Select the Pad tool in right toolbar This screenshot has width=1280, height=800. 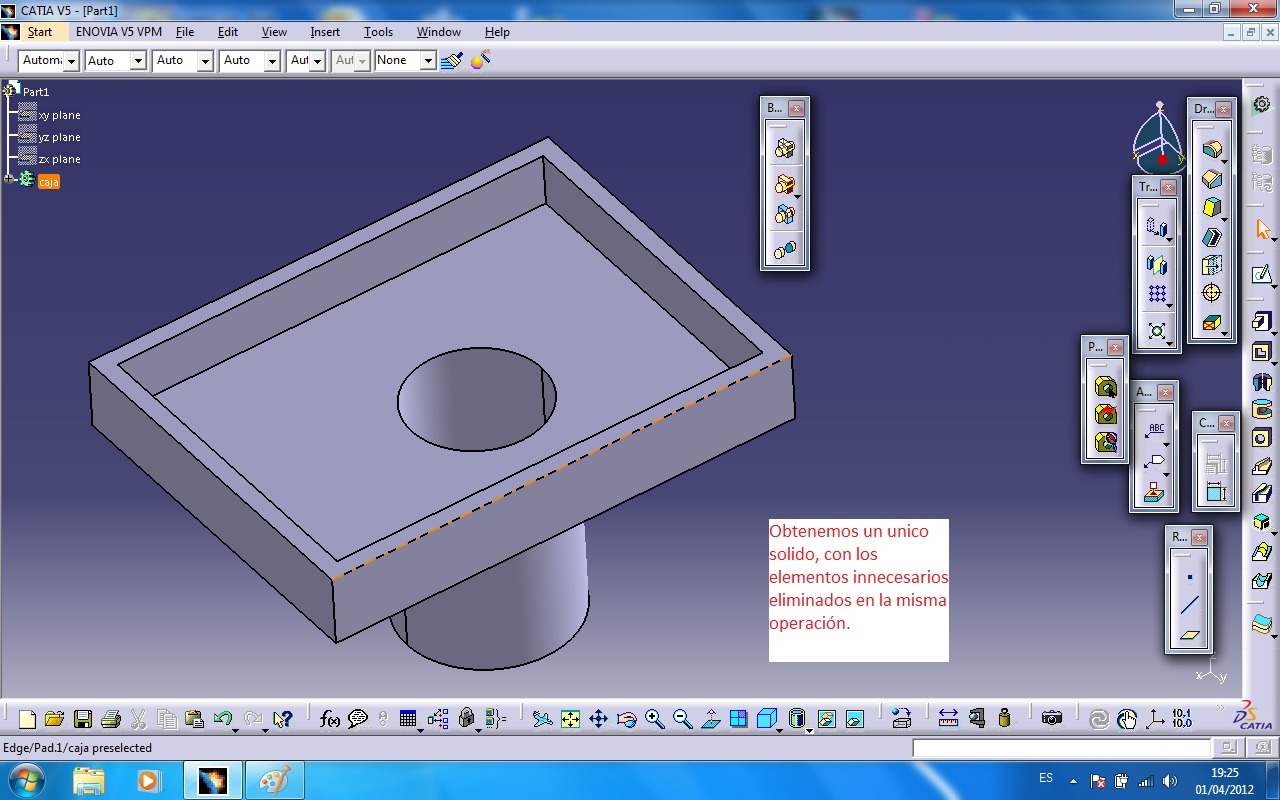point(1262,322)
